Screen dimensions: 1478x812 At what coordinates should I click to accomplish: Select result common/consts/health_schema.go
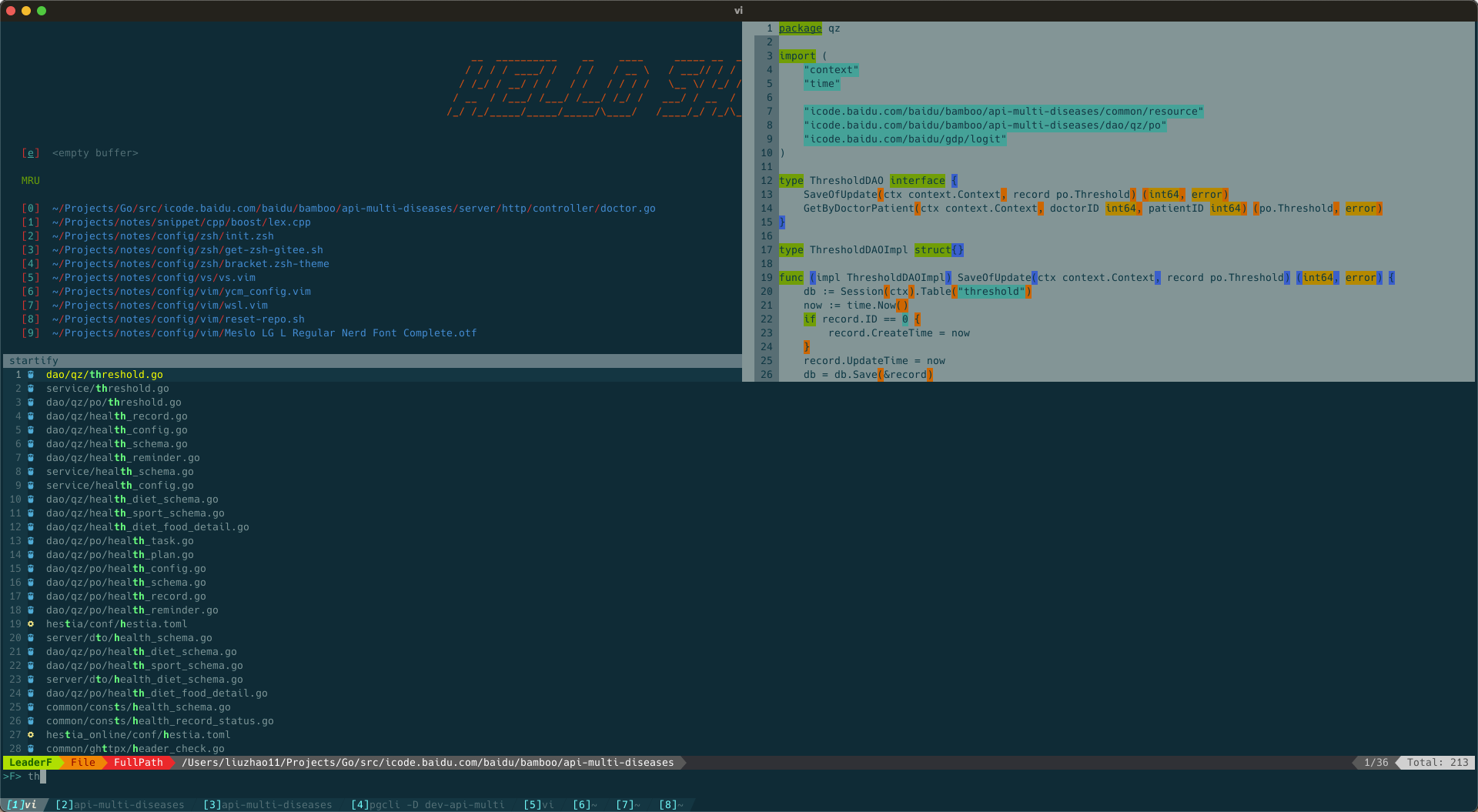point(139,707)
